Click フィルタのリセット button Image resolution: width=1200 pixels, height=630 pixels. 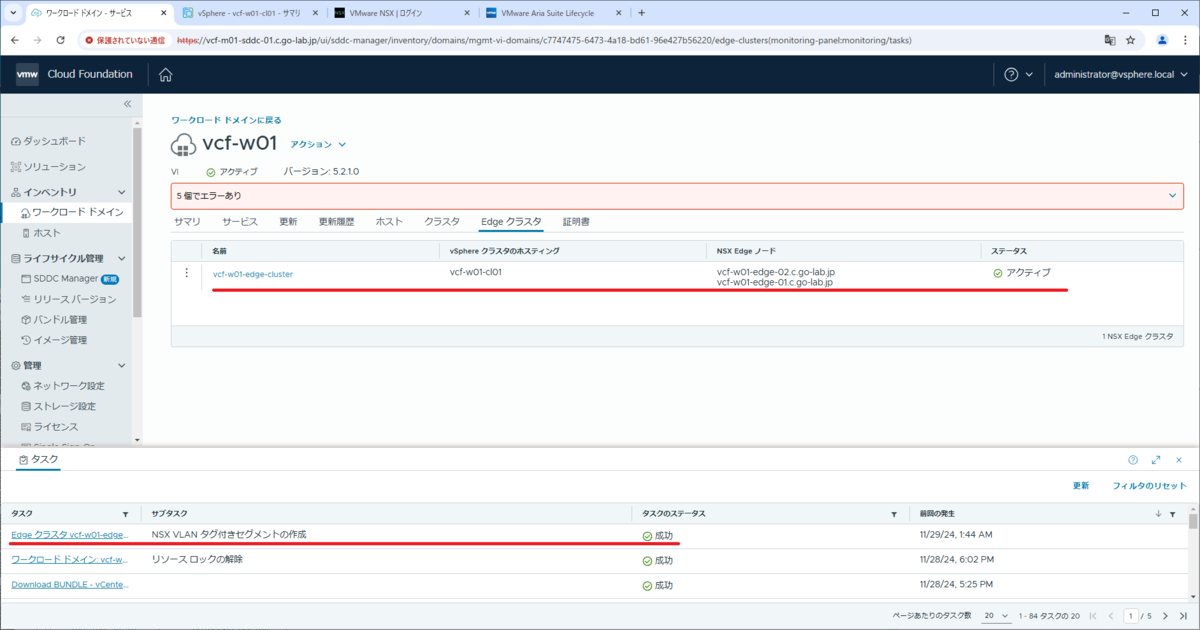click(x=1150, y=486)
